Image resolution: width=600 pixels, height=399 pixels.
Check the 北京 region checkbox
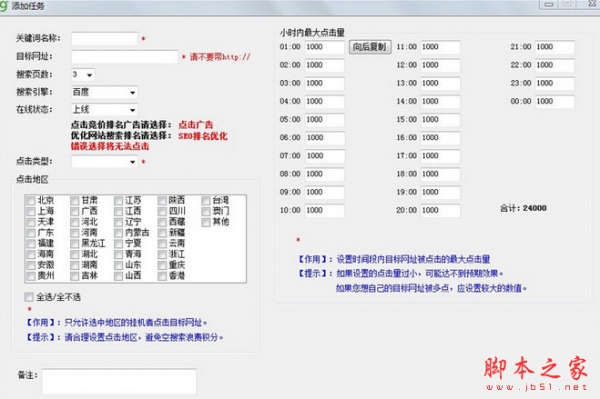tap(31, 200)
